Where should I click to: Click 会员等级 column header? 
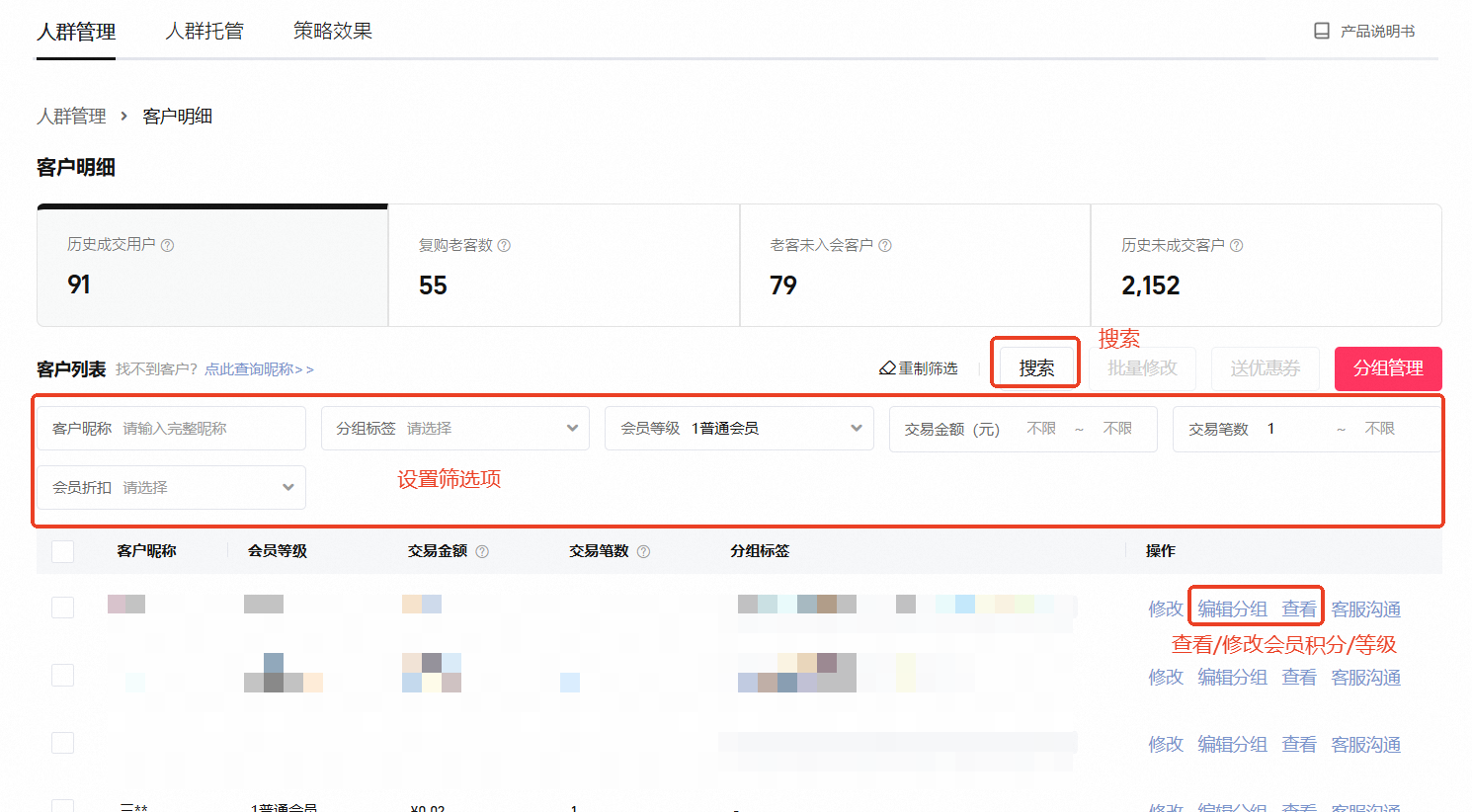pyautogui.click(x=278, y=551)
